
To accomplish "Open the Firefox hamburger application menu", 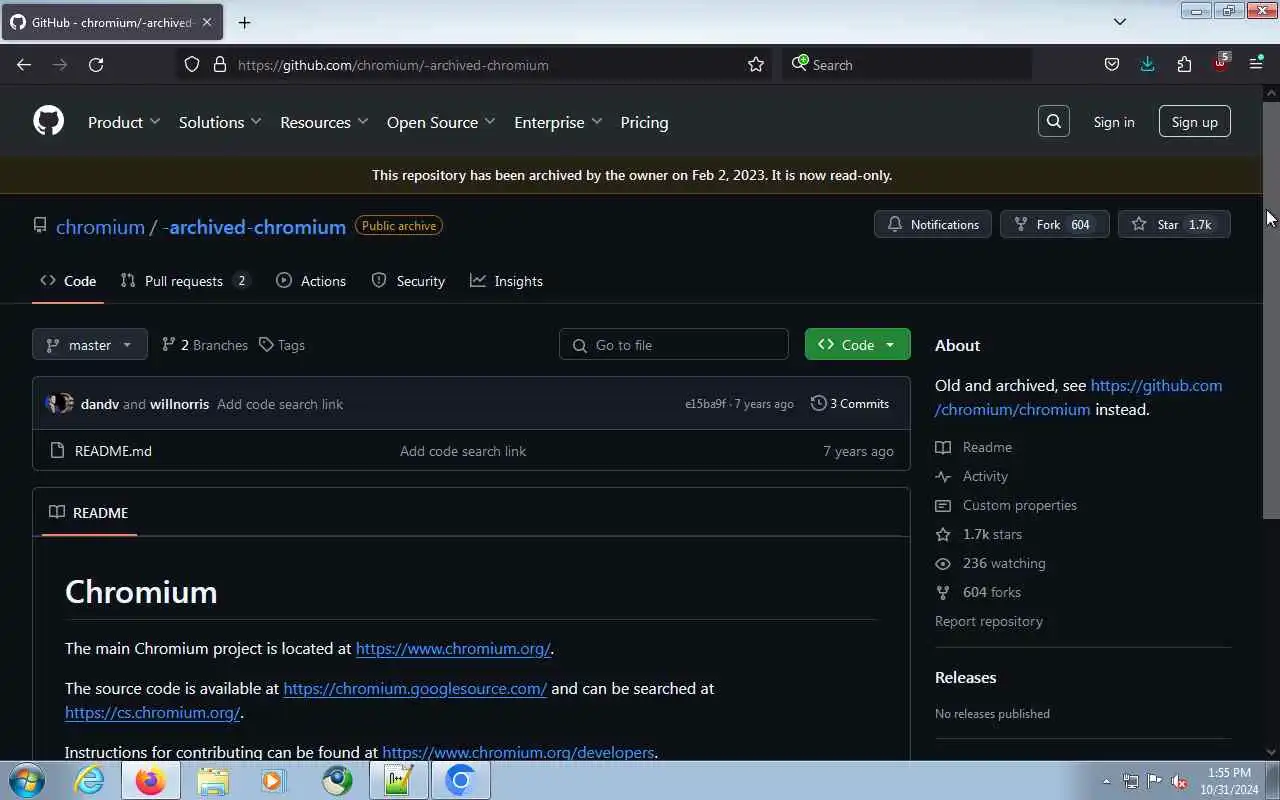I will coord(1256,64).
